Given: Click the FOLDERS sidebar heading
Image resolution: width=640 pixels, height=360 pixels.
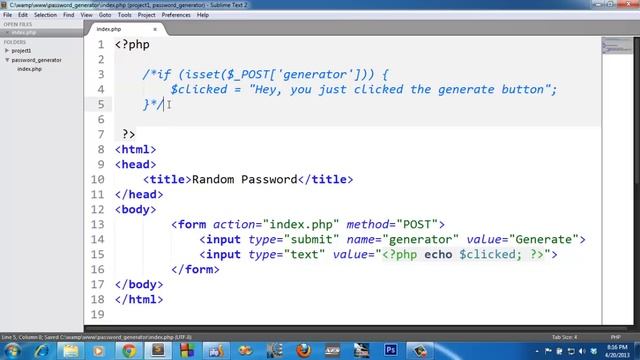Looking at the screenshot, I should pos(15,42).
